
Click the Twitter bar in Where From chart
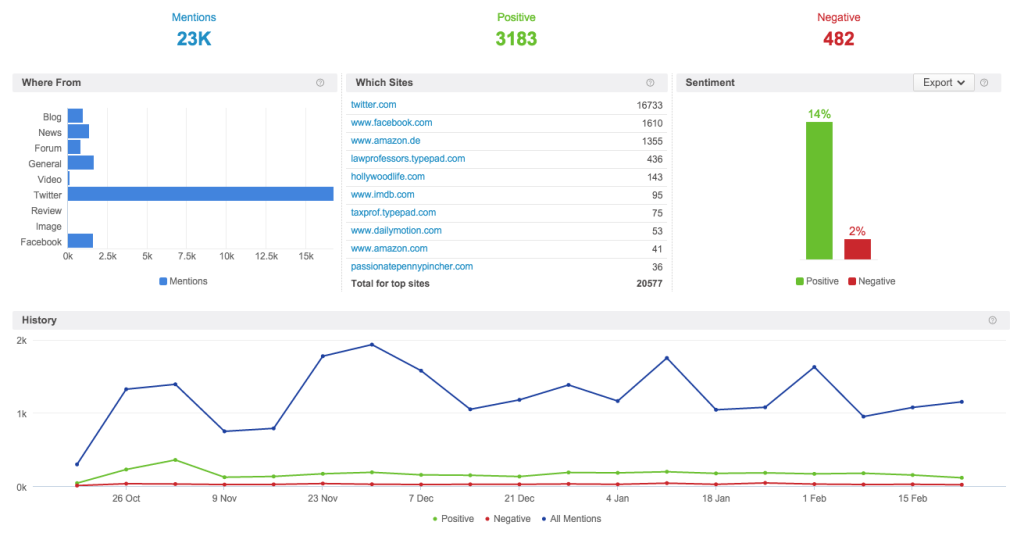[x=200, y=194]
